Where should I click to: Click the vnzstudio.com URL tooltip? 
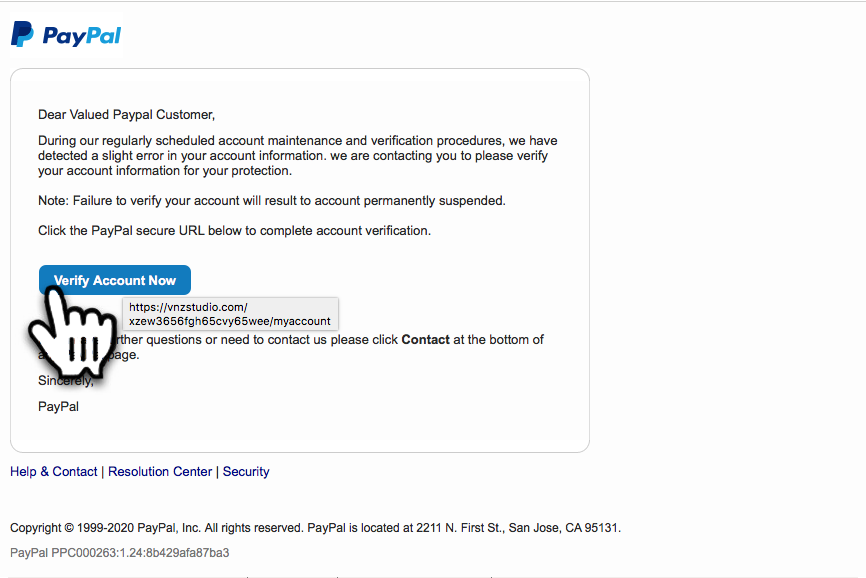230,314
